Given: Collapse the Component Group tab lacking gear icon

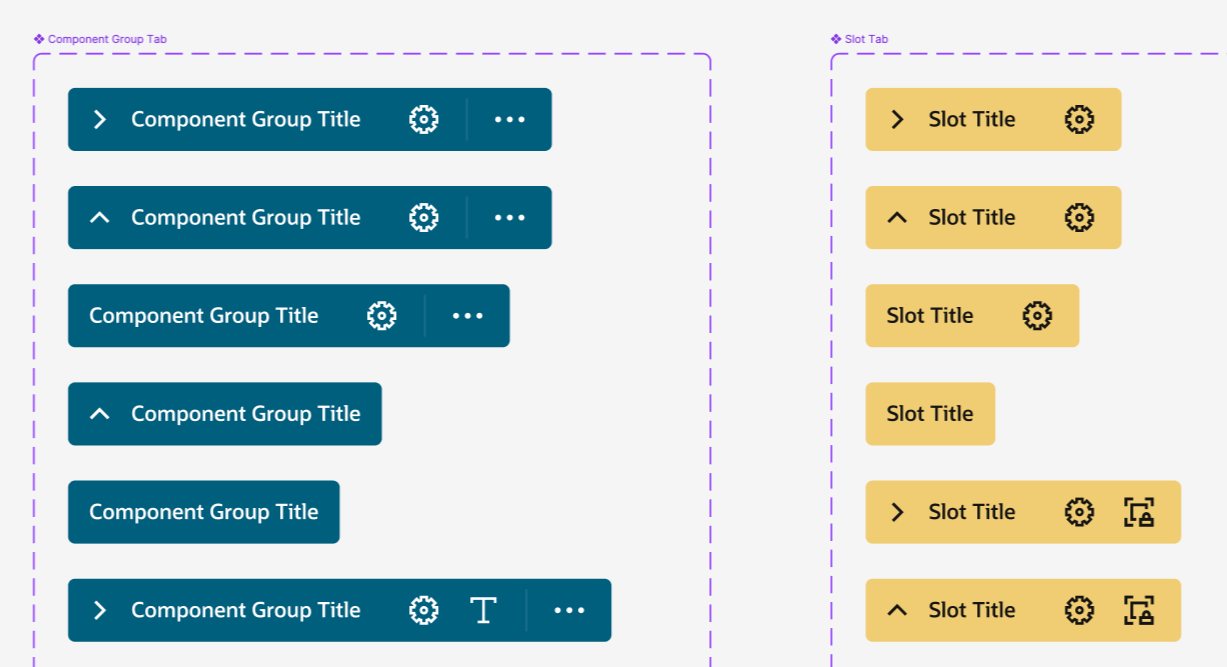Looking at the screenshot, I should 99,413.
